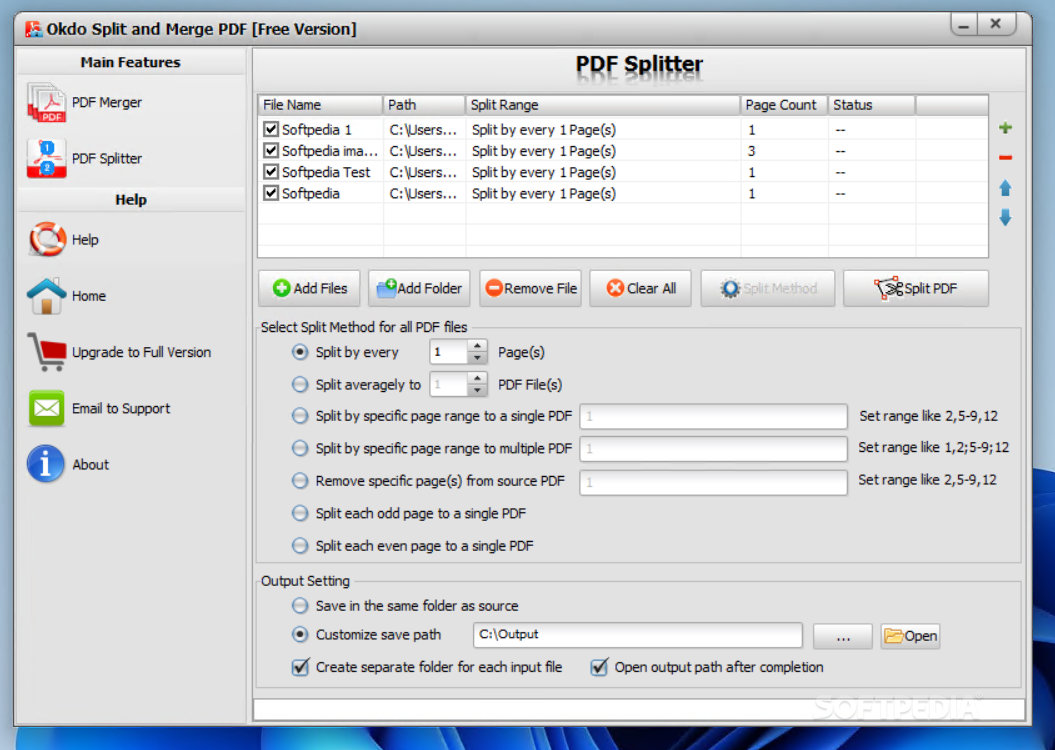The image size is (1055, 750).
Task: Select Customize save path radio button
Action: click(300, 634)
